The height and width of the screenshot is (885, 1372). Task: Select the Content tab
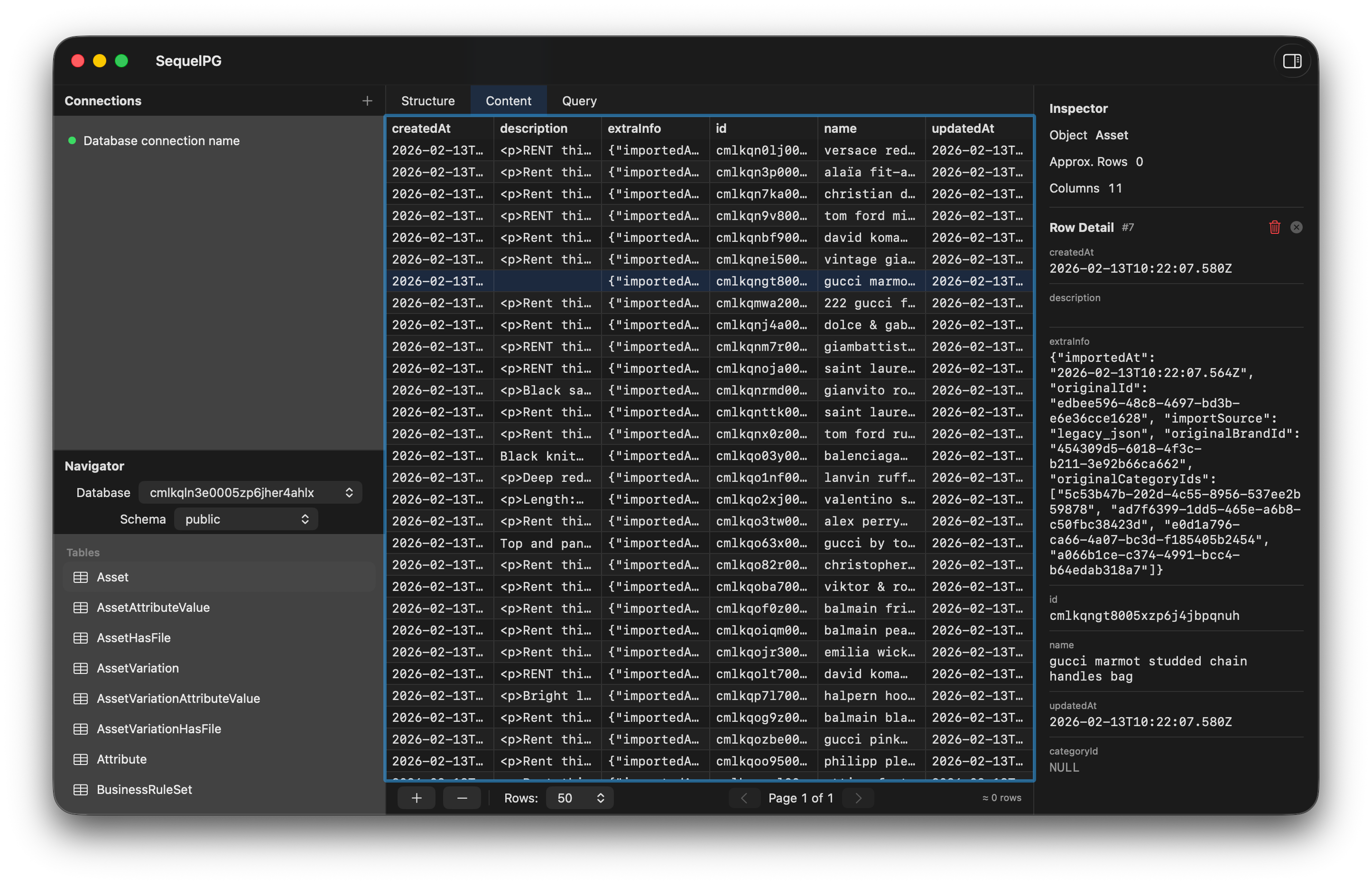pos(508,100)
